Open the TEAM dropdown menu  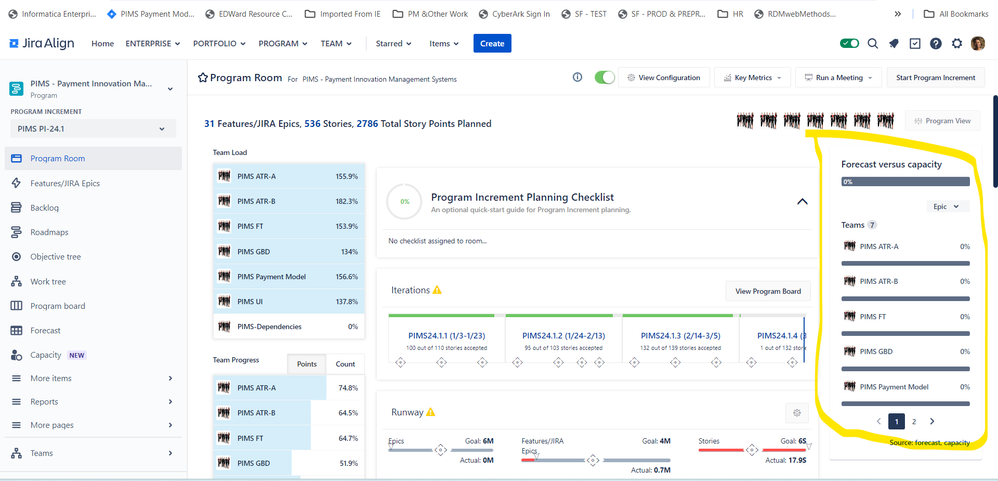336,43
